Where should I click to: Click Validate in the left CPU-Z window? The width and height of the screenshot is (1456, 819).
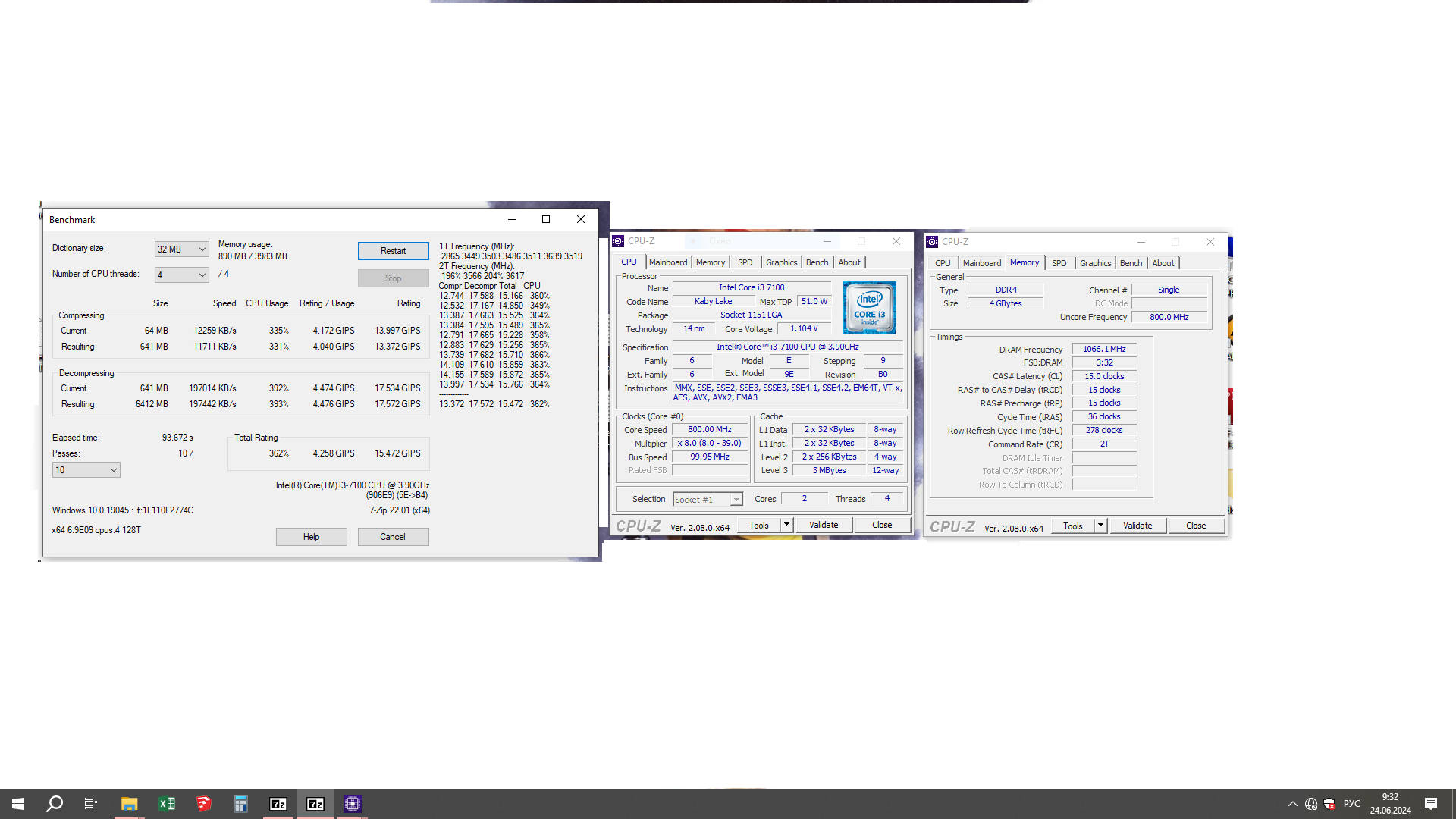824,525
